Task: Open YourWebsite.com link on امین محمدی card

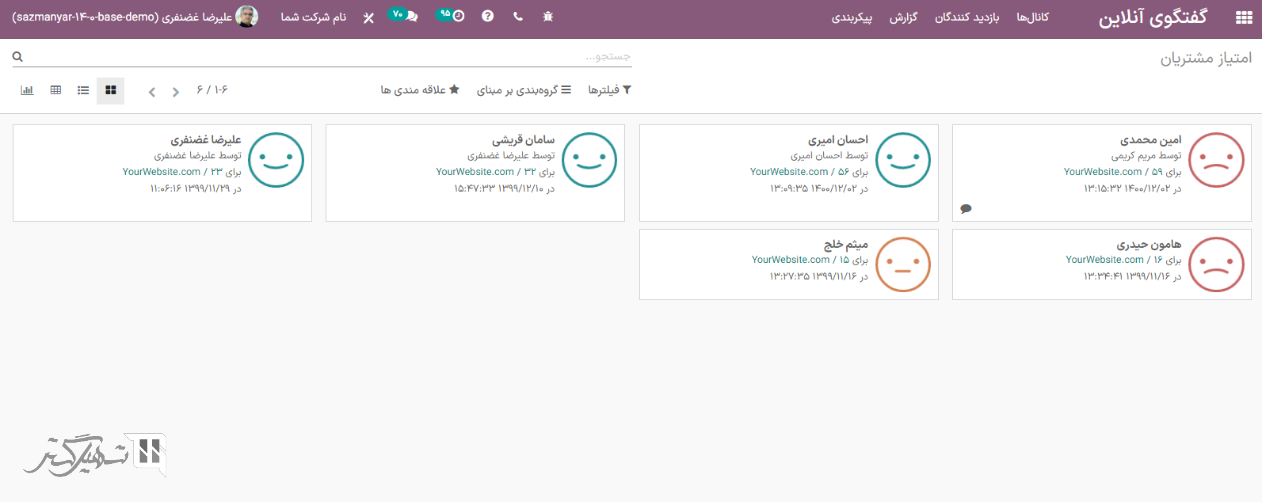Action: coord(1103,172)
